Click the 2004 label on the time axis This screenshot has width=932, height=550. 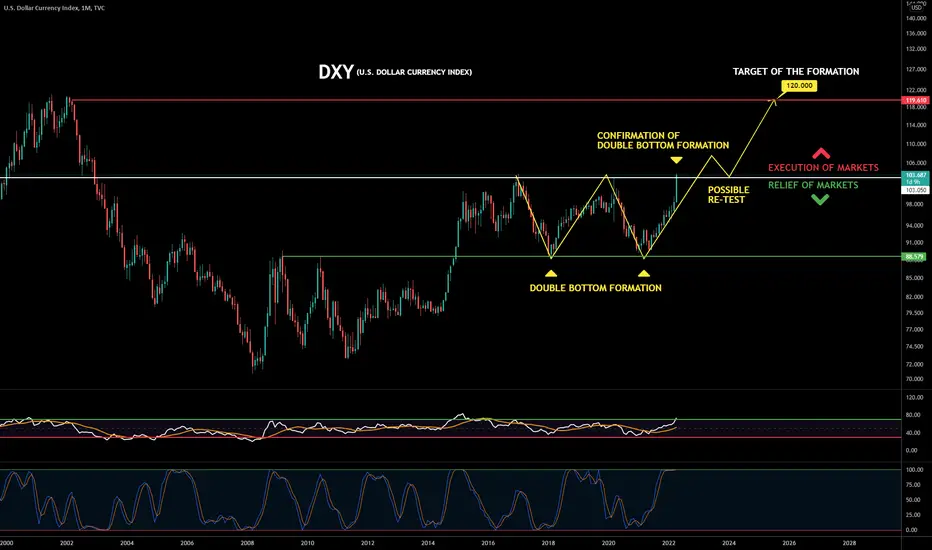pos(127,543)
